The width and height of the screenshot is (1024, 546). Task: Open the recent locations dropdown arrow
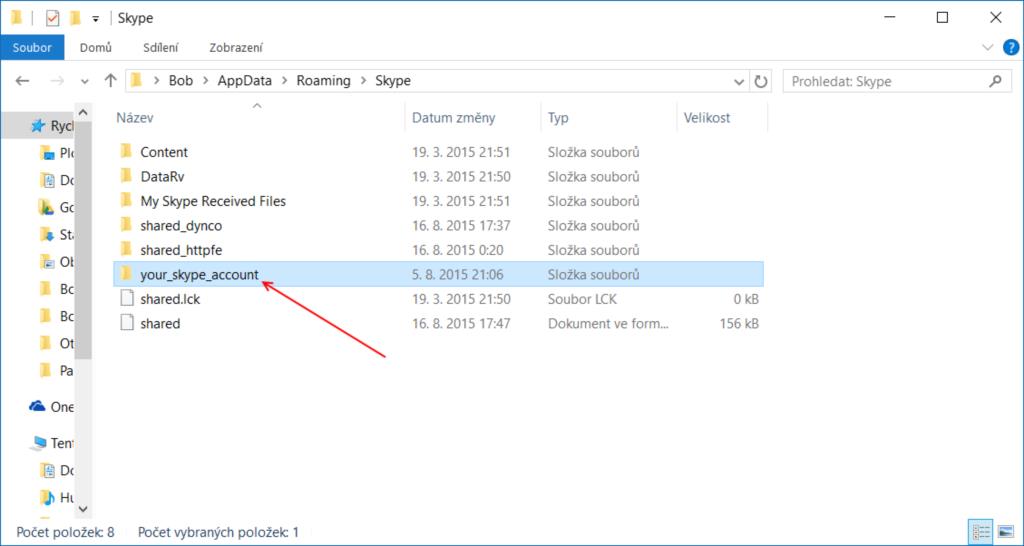[83, 81]
